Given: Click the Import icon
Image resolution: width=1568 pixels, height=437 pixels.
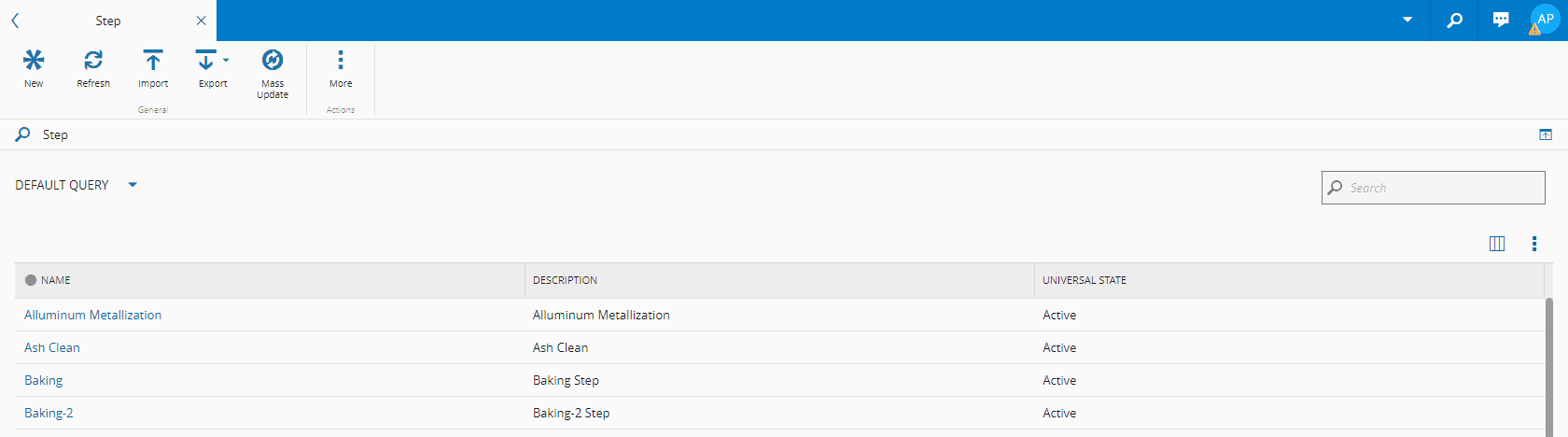Looking at the screenshot, I should click(x=153, y=61).
